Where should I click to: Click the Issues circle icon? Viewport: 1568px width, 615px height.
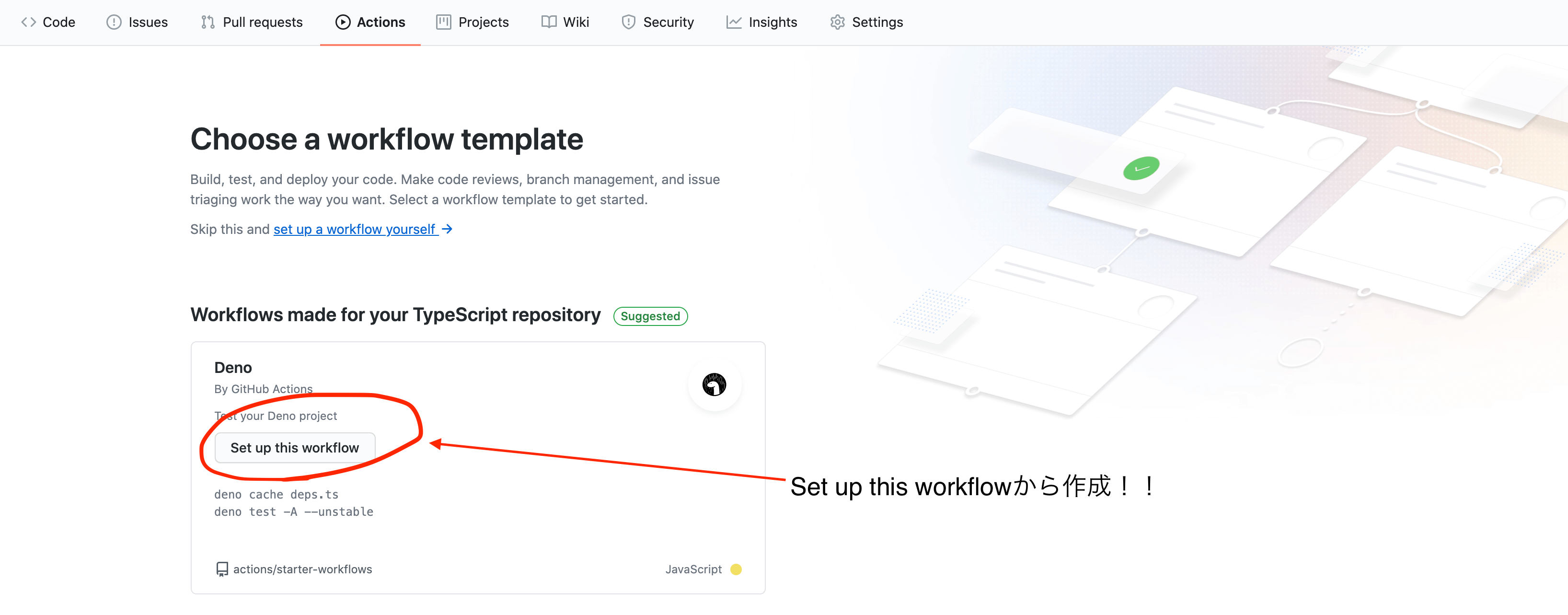[114, 23]
